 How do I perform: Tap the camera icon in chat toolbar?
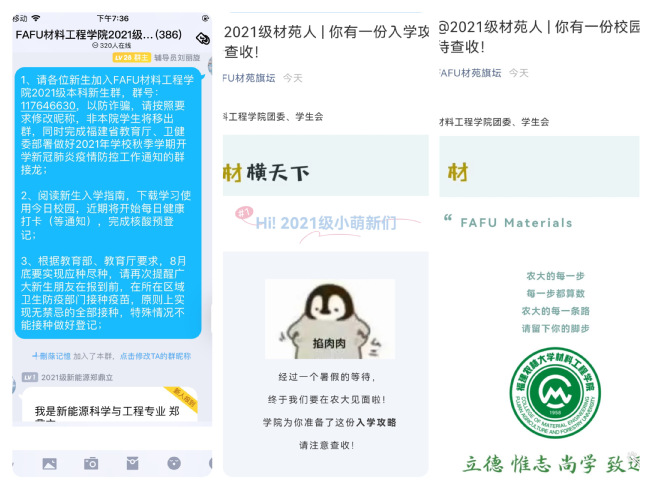[91, 464]
